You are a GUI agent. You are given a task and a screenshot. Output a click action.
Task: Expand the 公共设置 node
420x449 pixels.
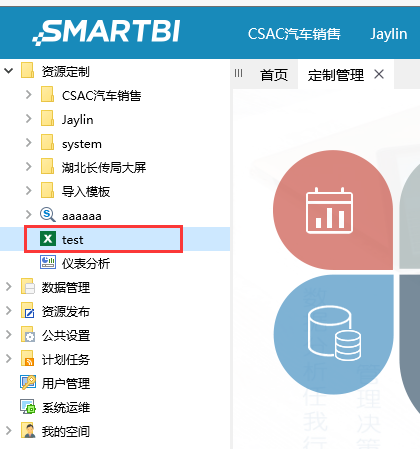[x=9, y=335]
